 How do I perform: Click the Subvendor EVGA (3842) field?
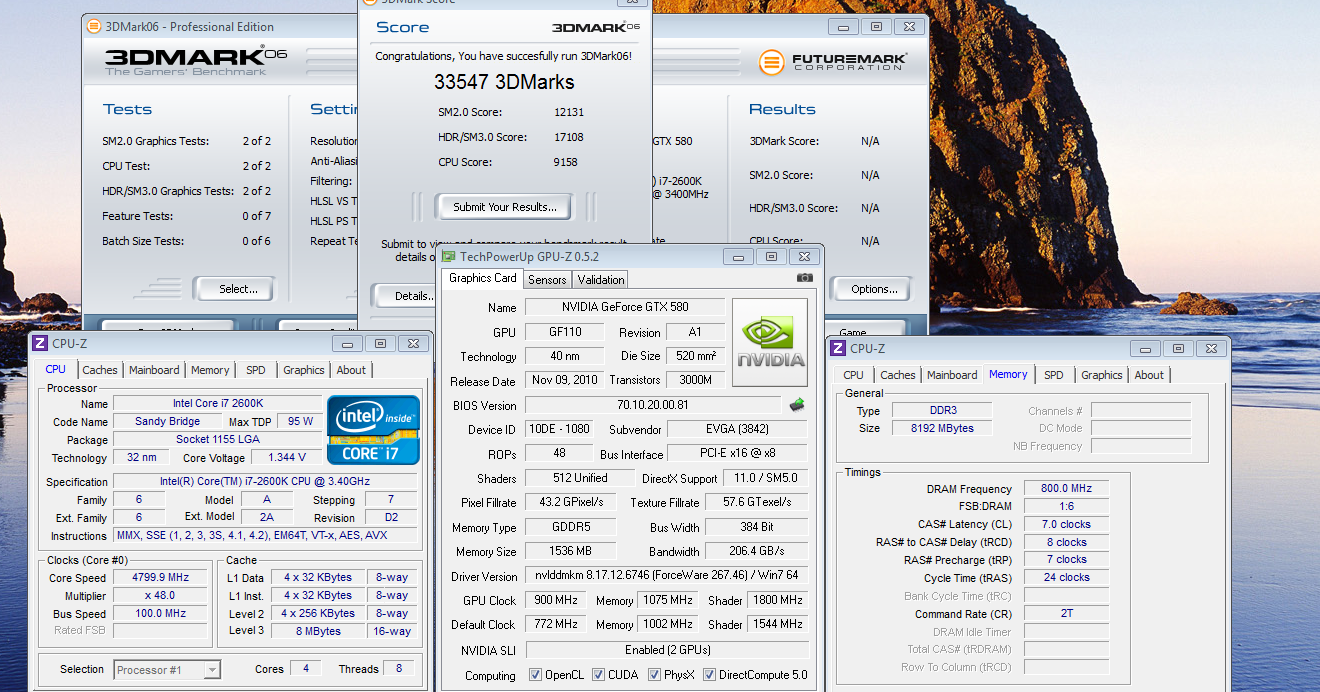pyautogui.click(x=736, y=429)
